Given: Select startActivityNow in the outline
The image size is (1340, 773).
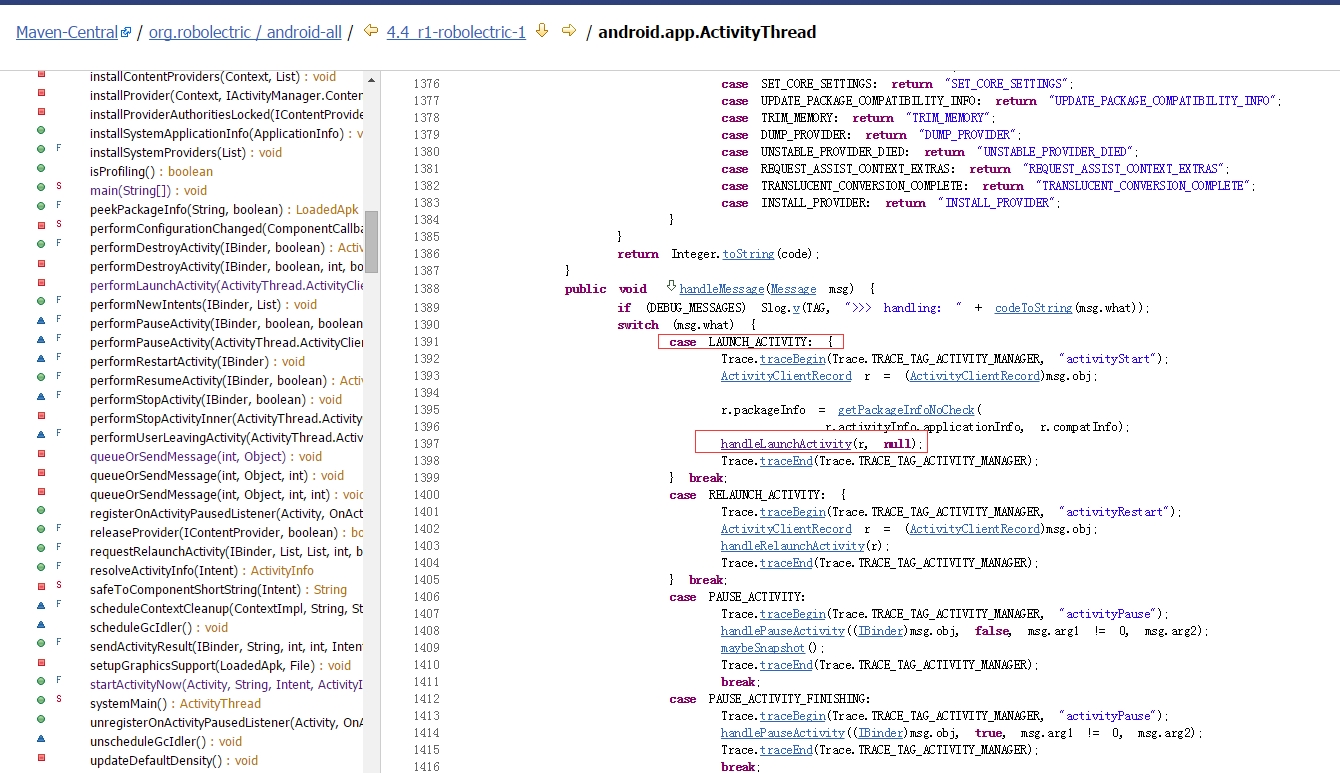Looking at the screenshot, I should 226,684.
